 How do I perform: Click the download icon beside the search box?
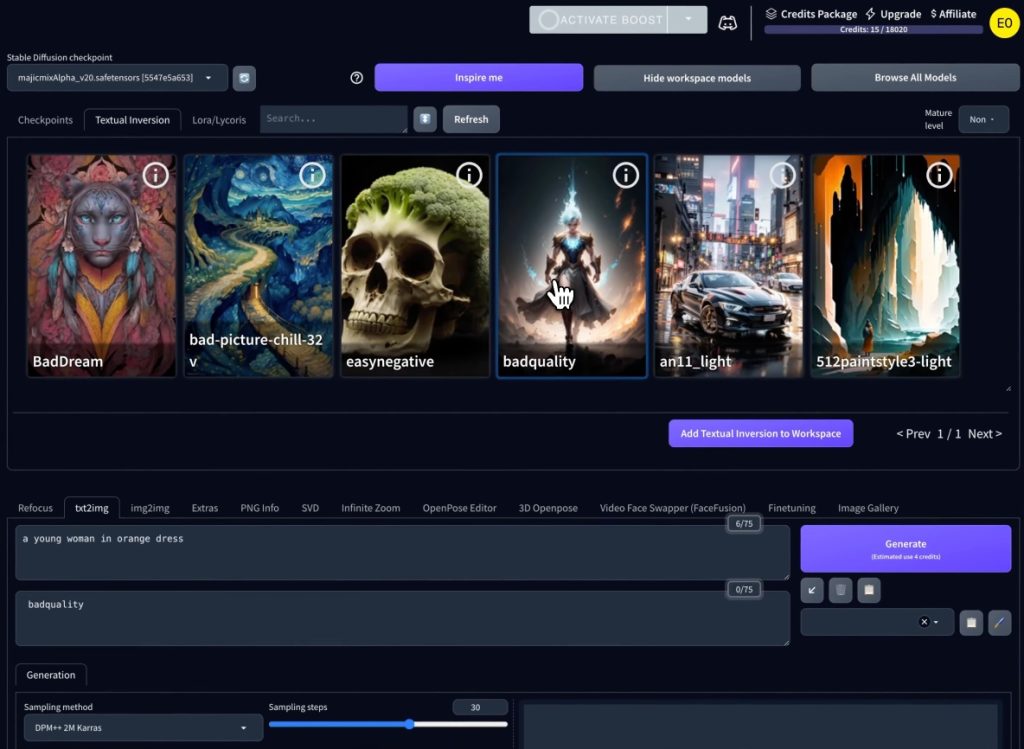(x=425, y=119)
